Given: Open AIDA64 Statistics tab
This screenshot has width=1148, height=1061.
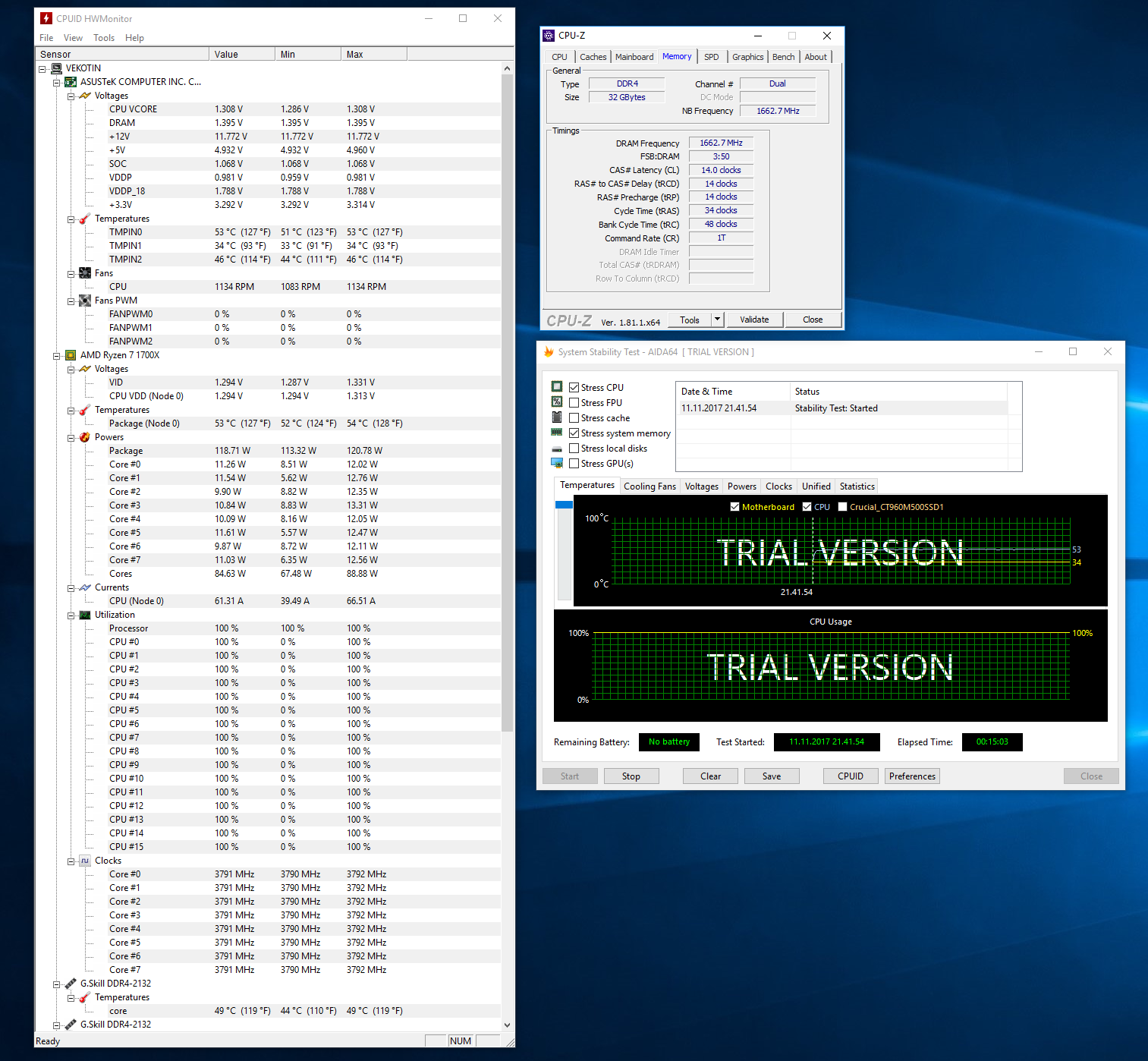Looking at the screenshot, I should coord(857,486).
